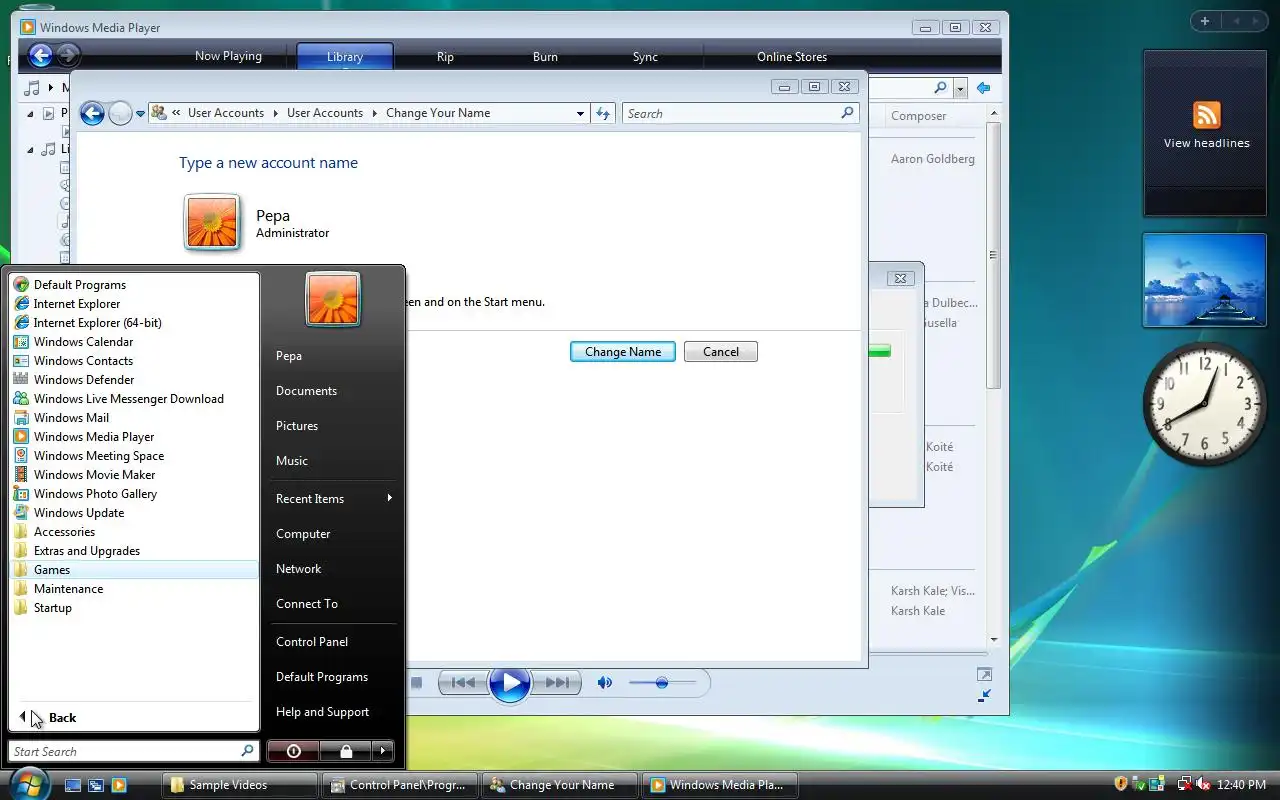Screen dimensions: 1280x800
Task: Refresh the User Accounts address bar
Action: coord(603,114)
